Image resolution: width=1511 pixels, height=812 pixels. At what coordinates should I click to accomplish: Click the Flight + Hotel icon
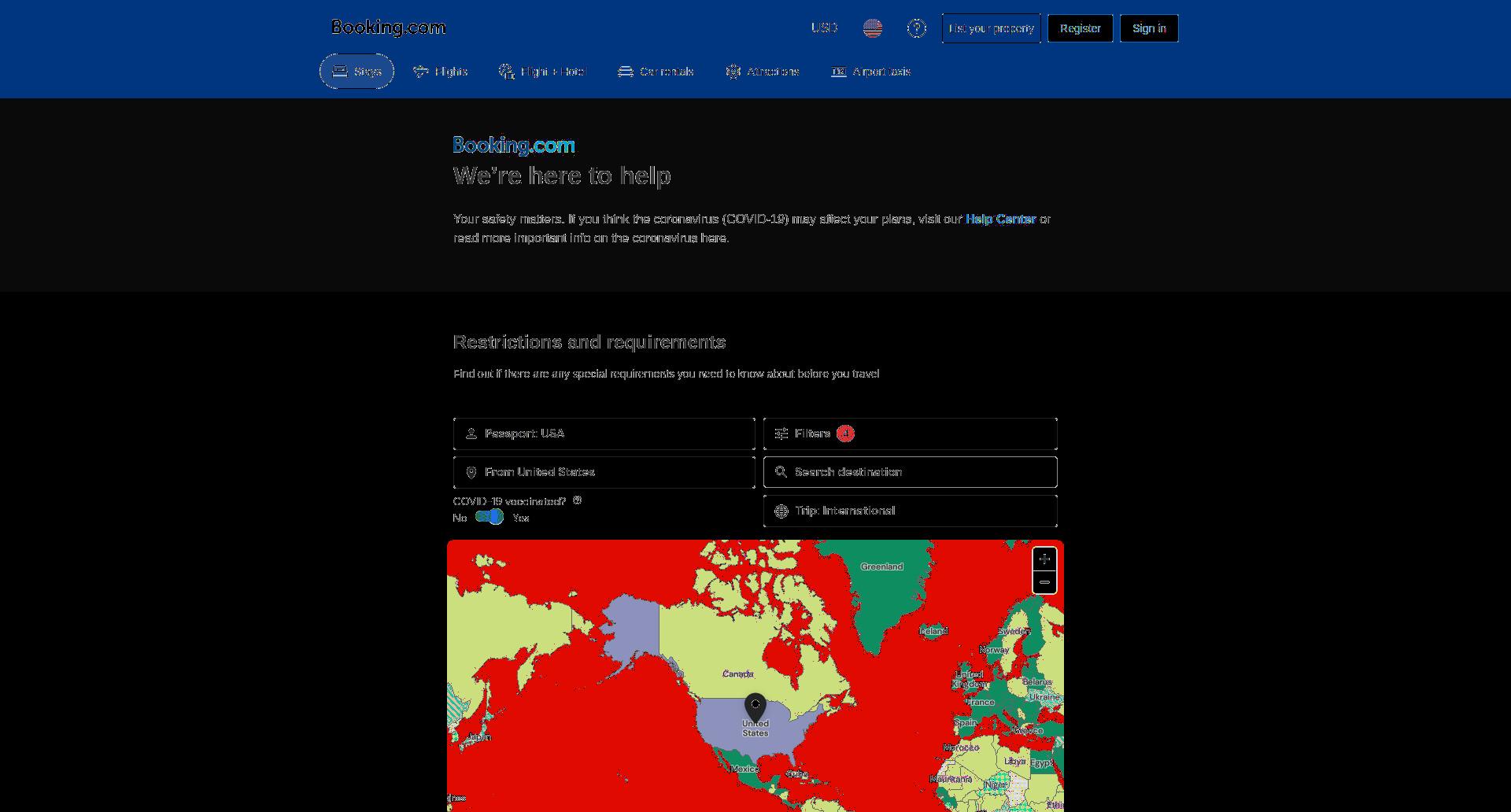point(507,72)
